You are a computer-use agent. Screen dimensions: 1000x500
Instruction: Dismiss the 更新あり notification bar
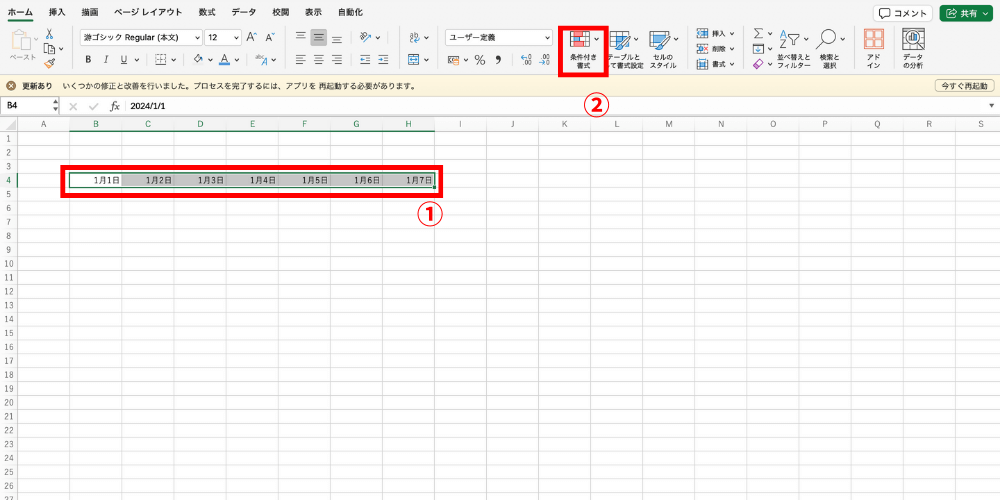click(11, 85)
